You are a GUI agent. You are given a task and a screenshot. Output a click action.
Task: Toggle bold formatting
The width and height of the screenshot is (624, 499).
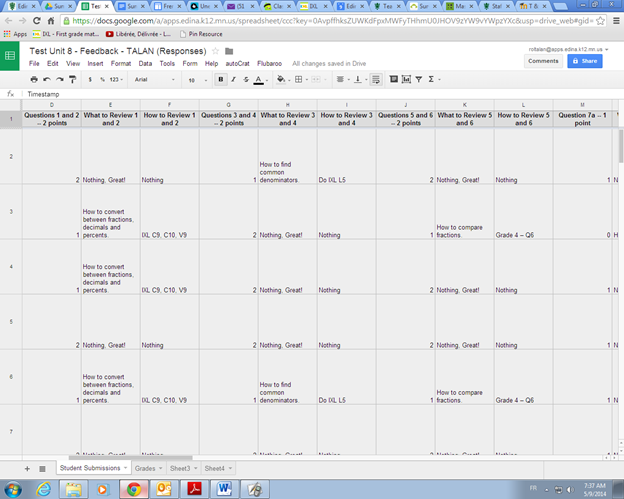click(x=221, y=80)
